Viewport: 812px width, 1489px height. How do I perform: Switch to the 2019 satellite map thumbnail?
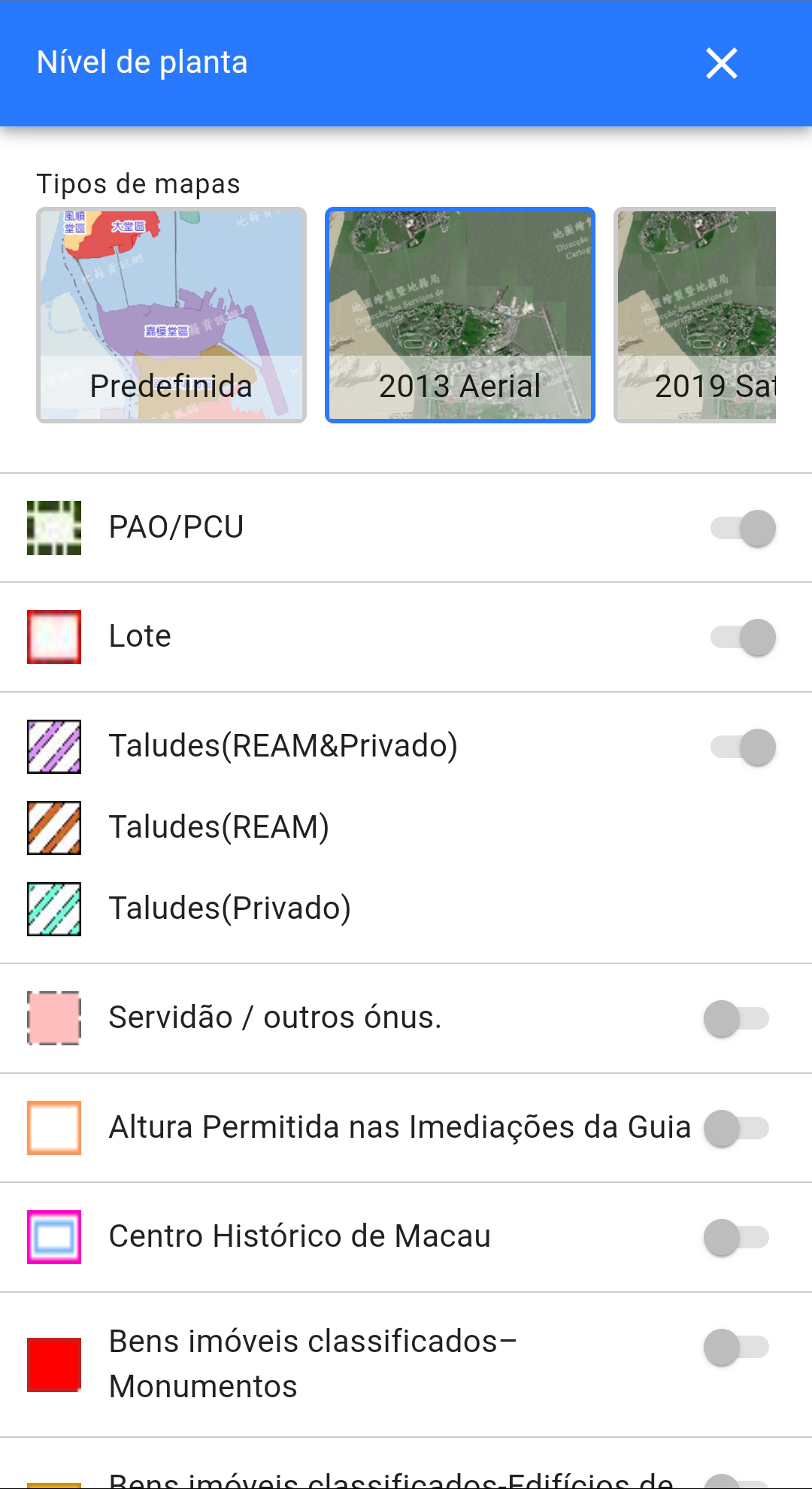tap(696, 315)
